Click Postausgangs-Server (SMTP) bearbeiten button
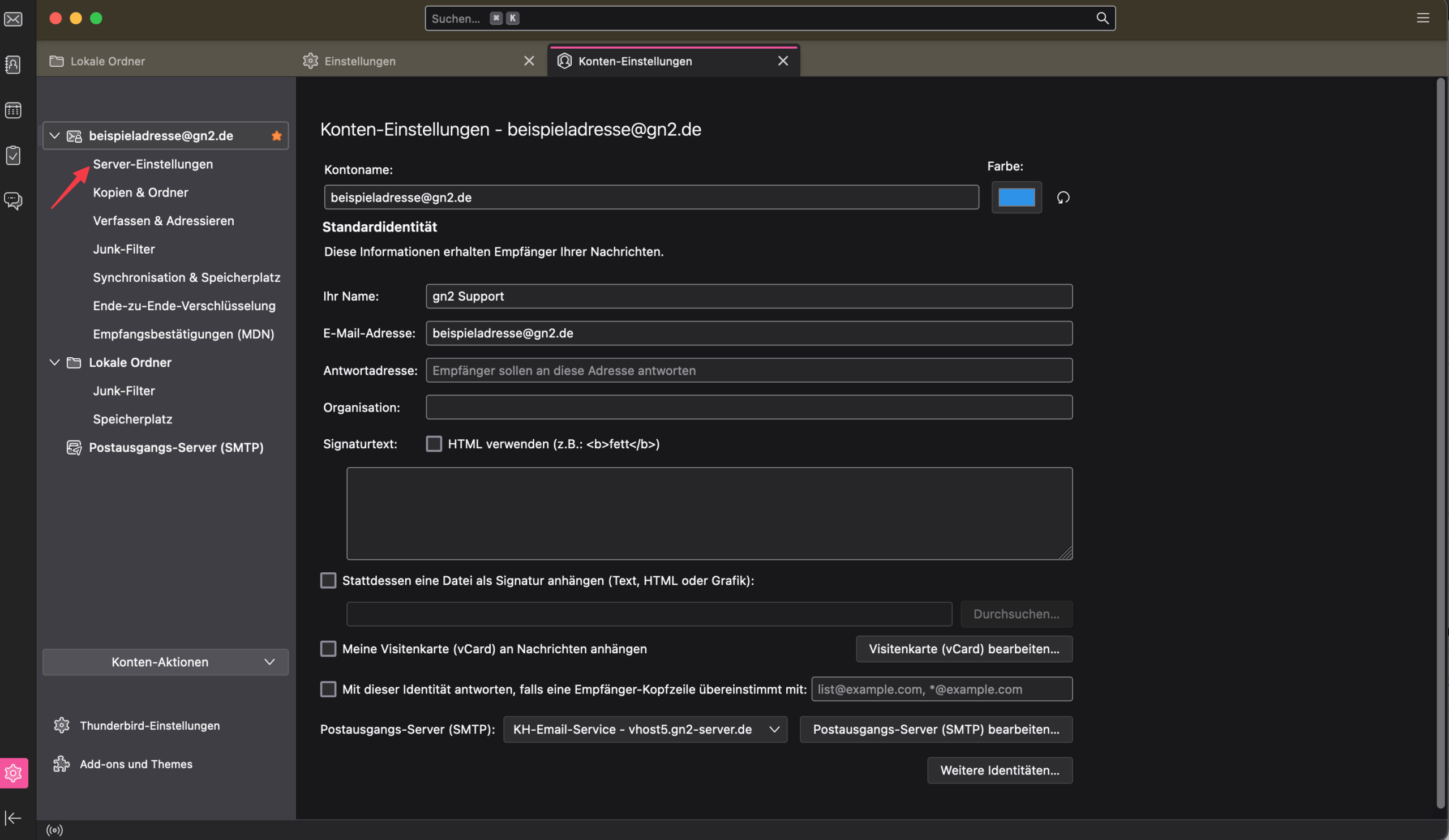1449x840 pixels. coord(936,730)
